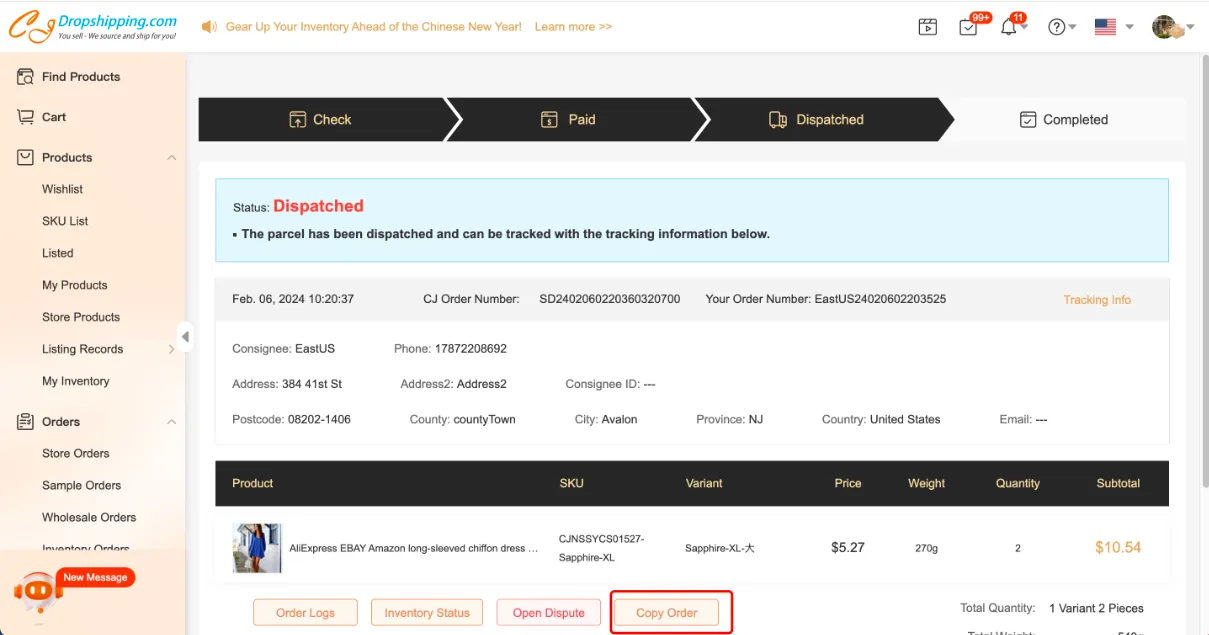Open the user profile avatar menu

1166,27
